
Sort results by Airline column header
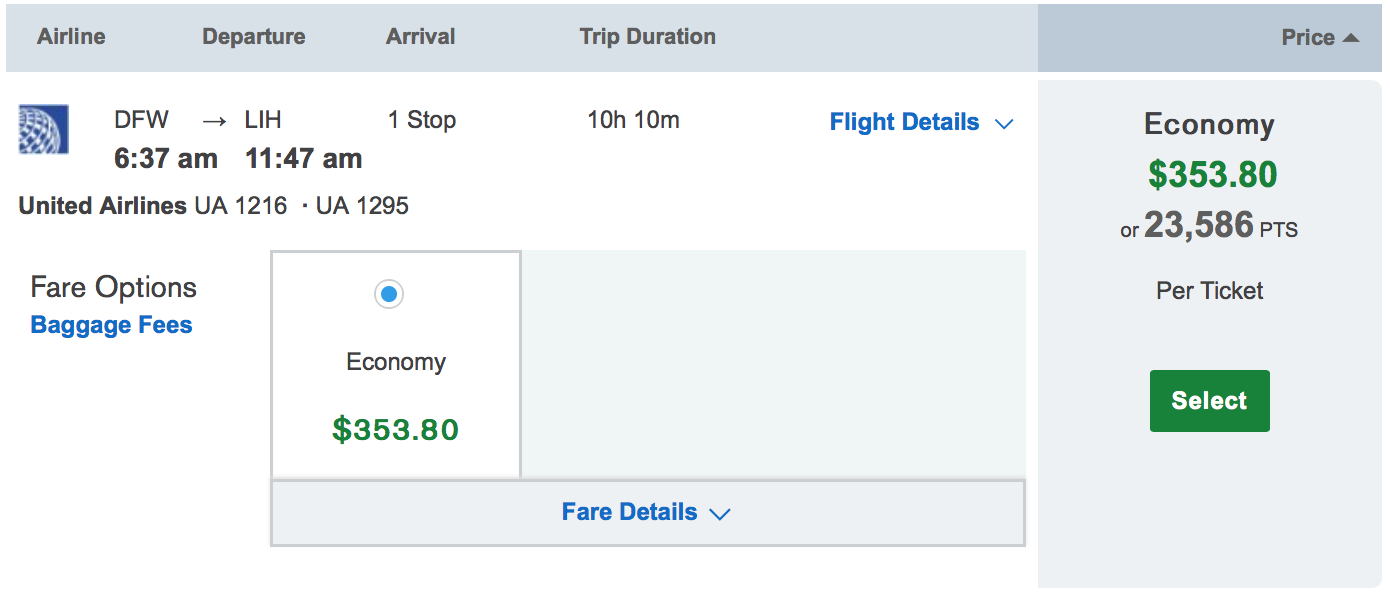(71, 37)
